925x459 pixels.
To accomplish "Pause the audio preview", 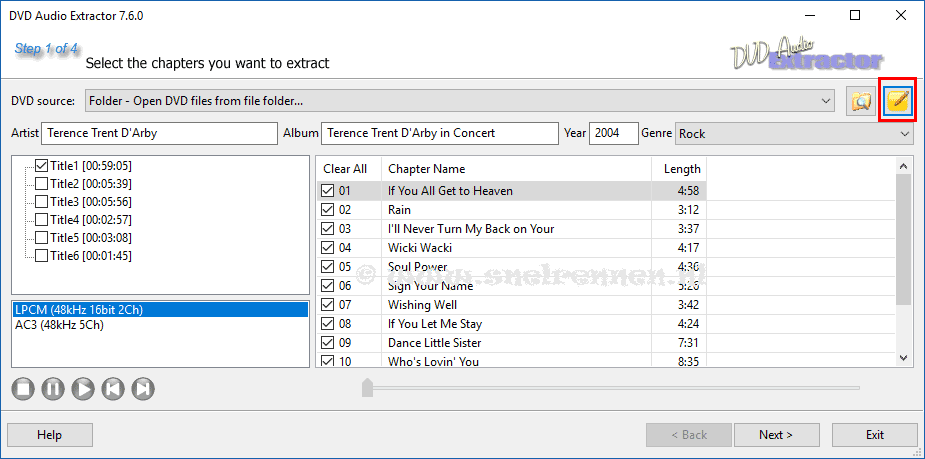I will point(53,388).
